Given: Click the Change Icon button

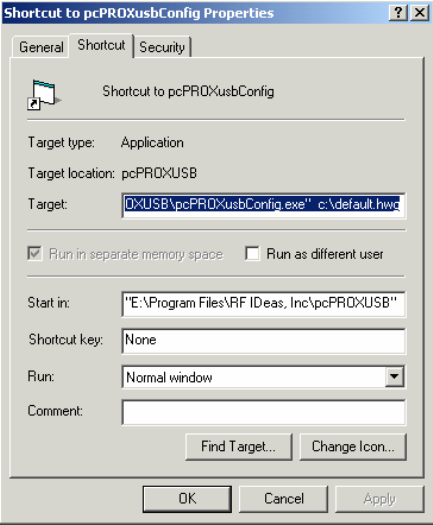Looking at the screenshot, I should 353,447.
